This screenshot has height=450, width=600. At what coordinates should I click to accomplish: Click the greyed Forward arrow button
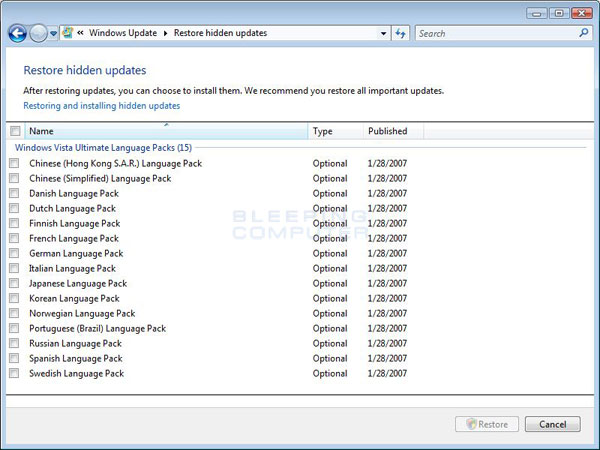click(x=38, y=33)
